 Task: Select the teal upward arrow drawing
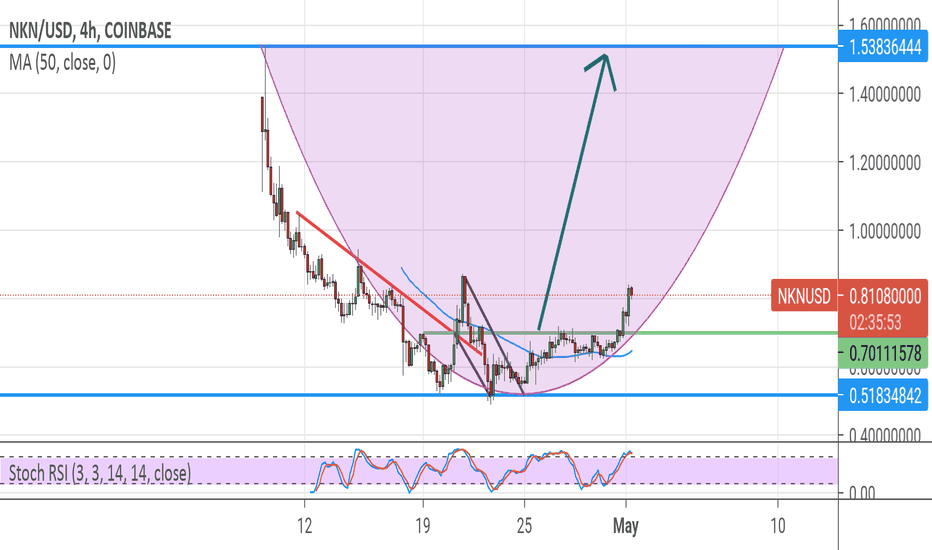click(x=577, y=191)
